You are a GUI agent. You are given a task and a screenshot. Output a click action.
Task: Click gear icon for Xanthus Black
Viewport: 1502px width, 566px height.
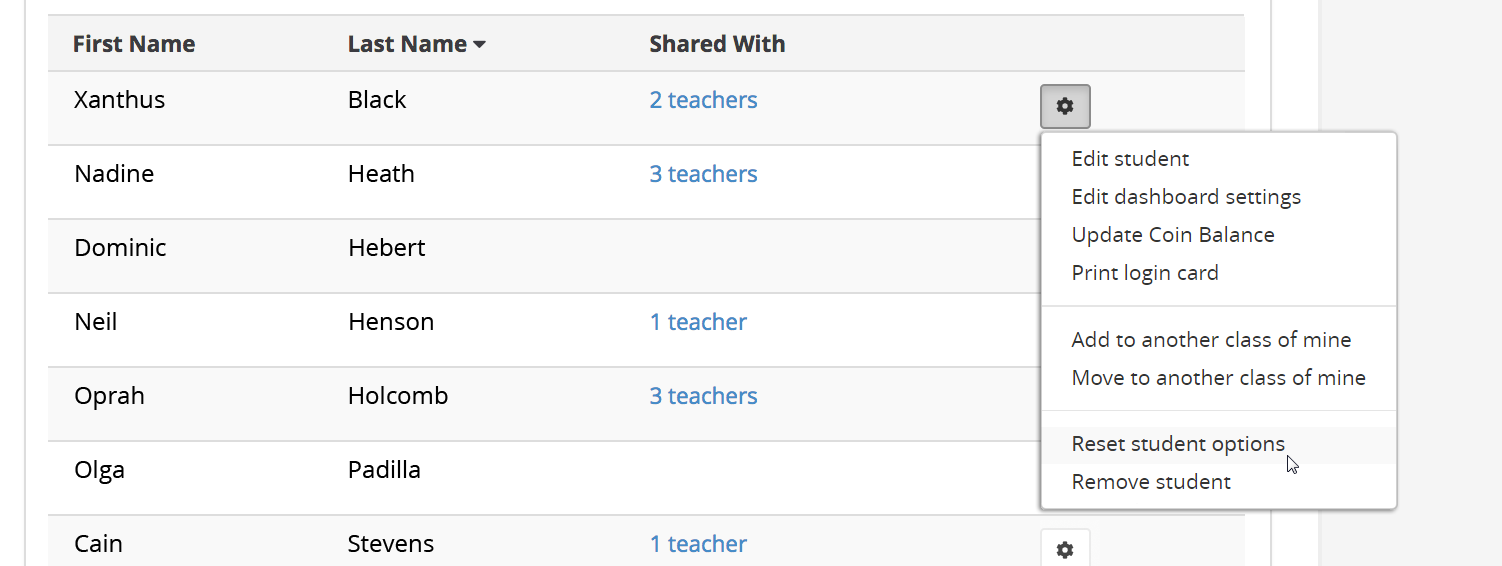[1065, 106]
